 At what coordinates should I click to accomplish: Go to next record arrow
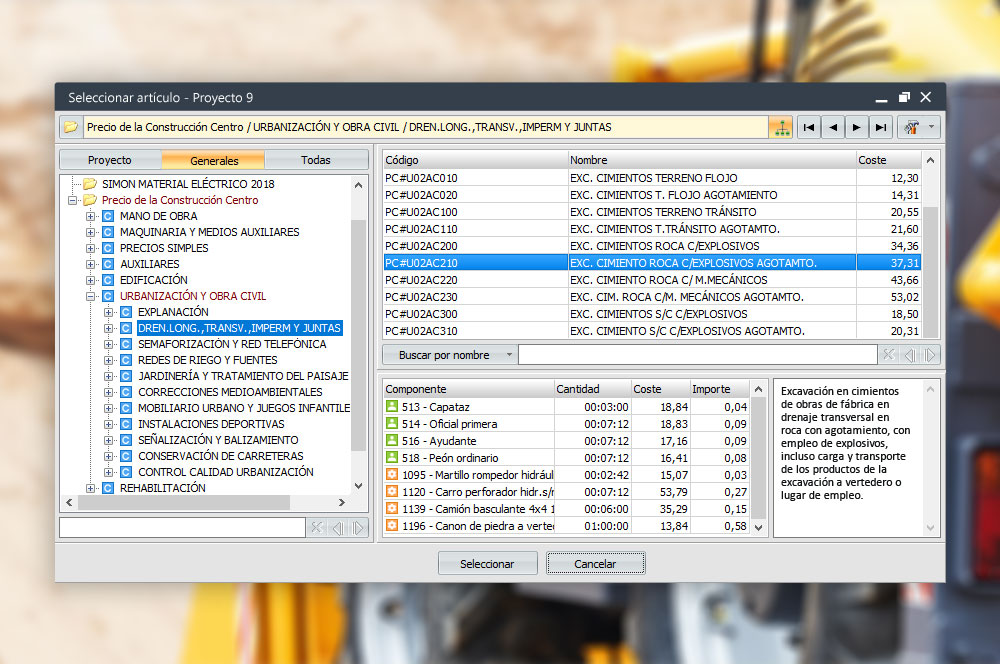[x=856, y=127]
